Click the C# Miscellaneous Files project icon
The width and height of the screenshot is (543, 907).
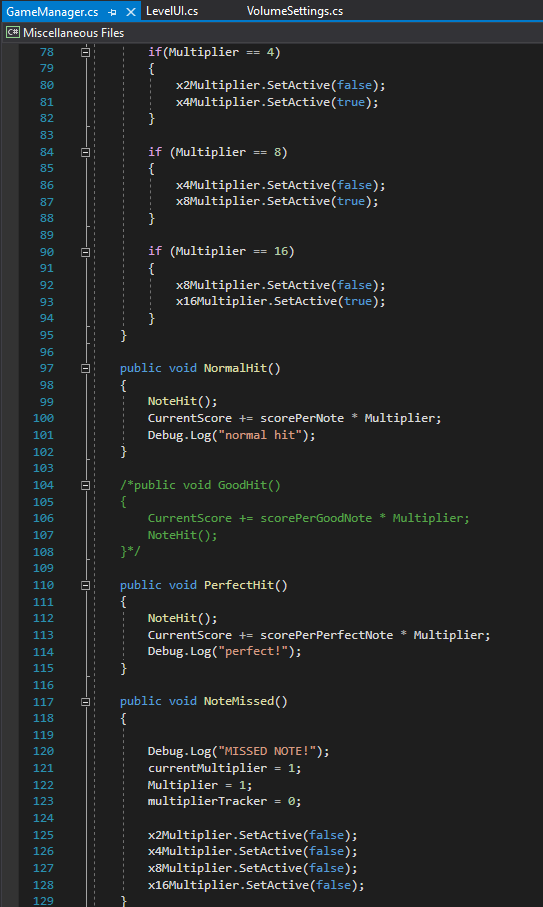[13, 32]
